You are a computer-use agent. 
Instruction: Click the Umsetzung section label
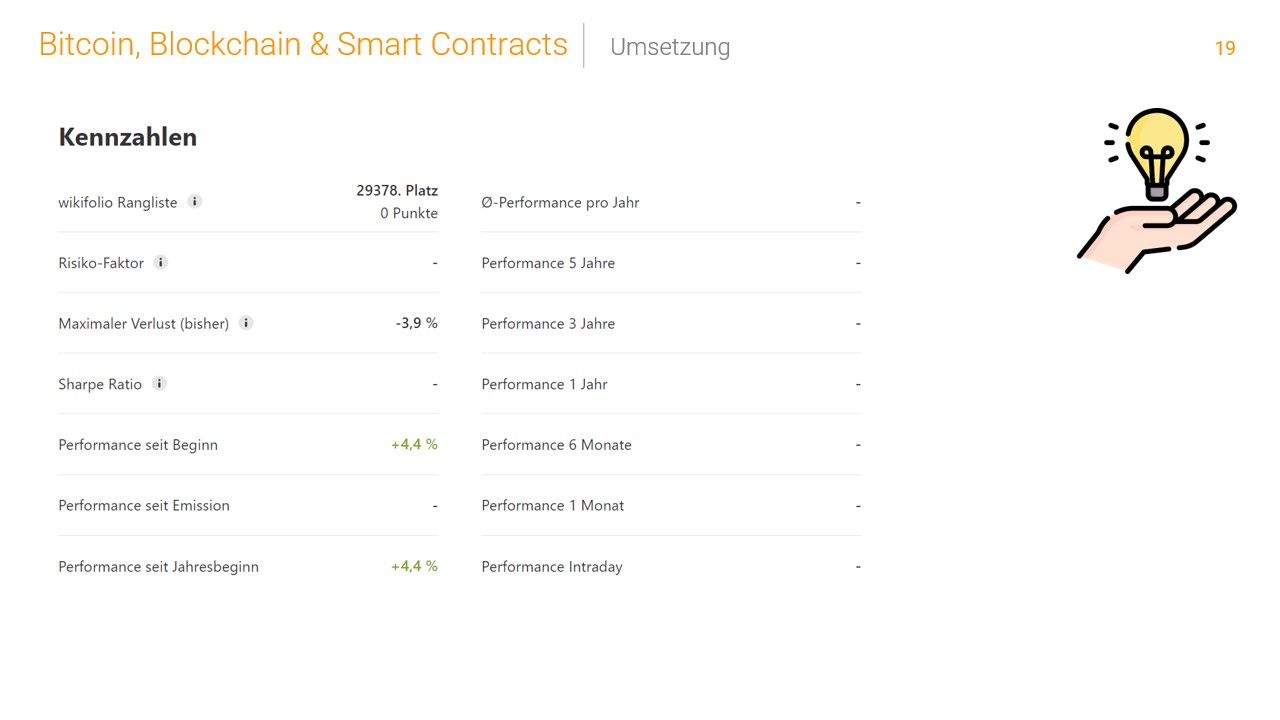point(670,47)
